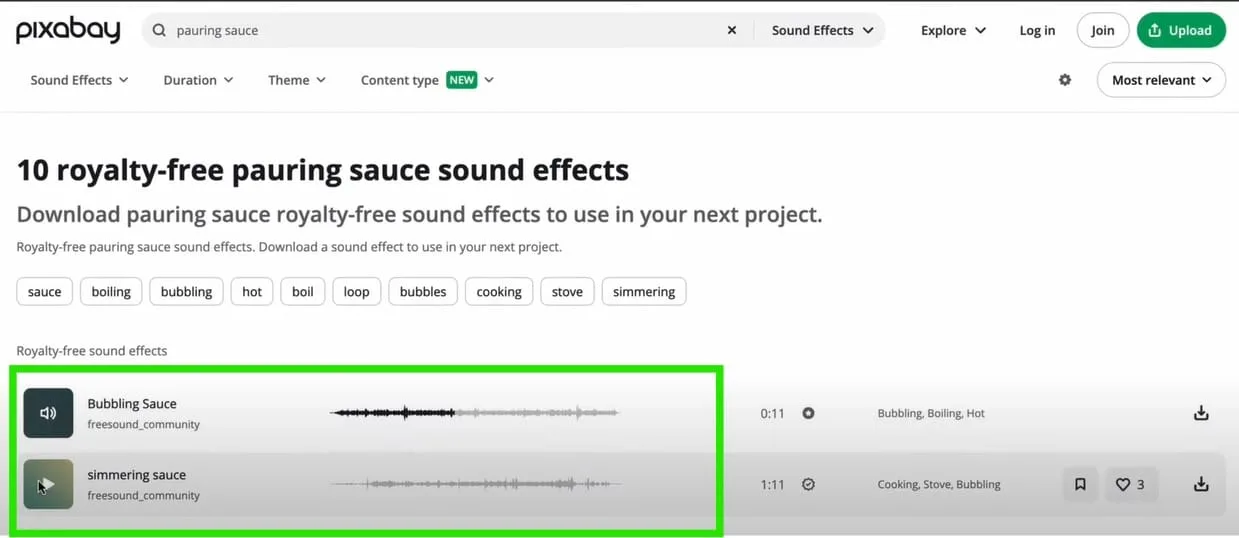Bookmark the simmering sauce sound
The width and height of the screenshot is (1239, 538).
pos(1080,484)
